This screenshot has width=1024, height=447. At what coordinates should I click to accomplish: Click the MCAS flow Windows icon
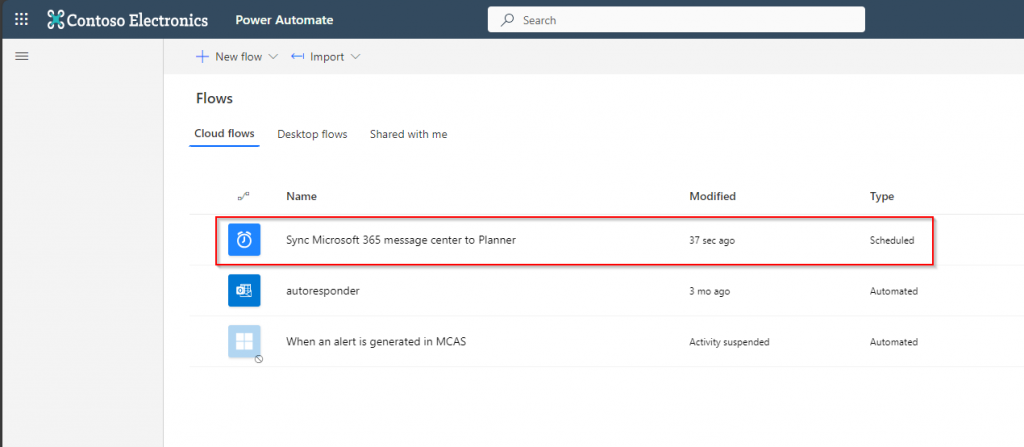click(244, 342)
